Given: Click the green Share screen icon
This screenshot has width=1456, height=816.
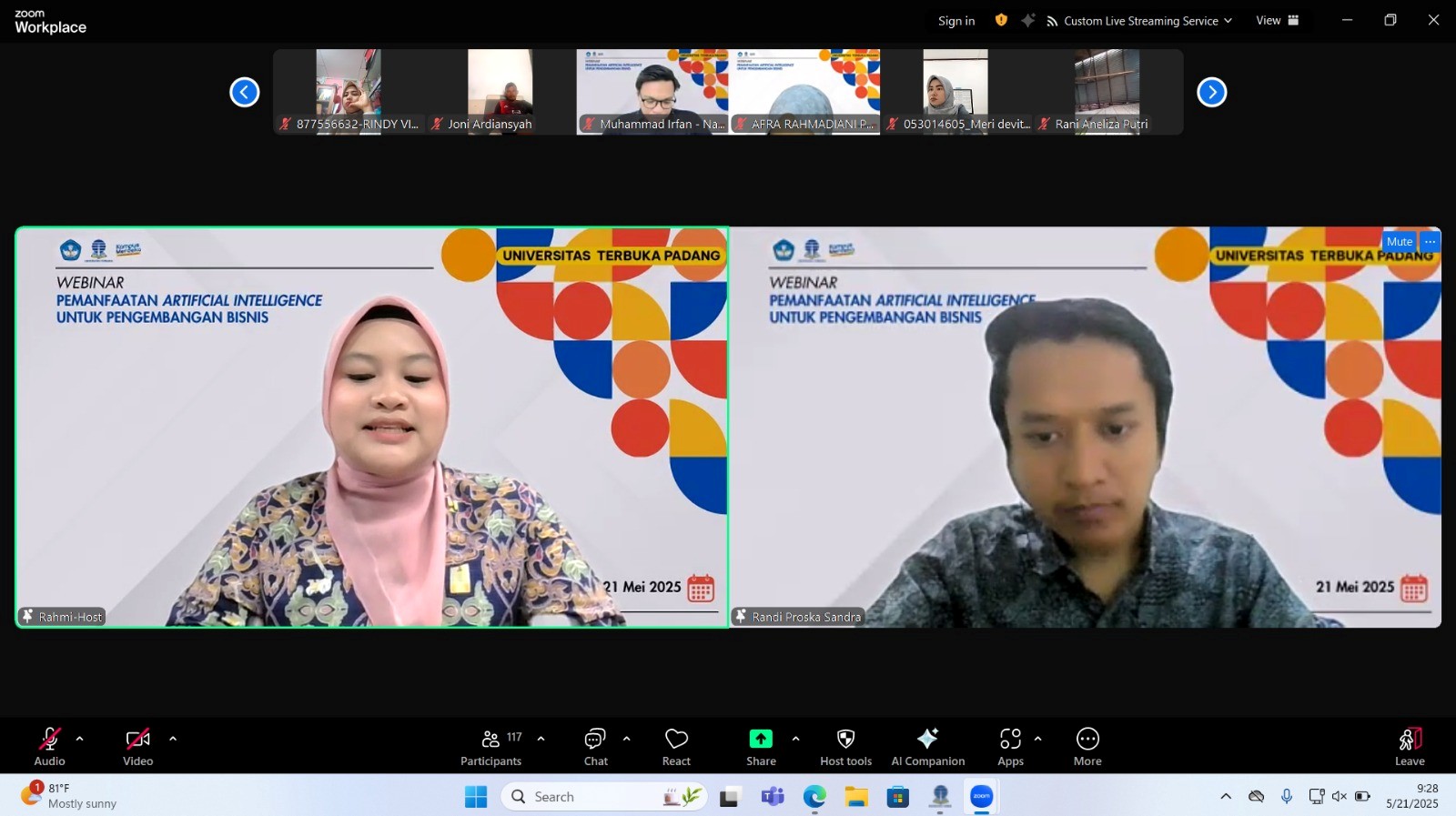Looking at the screenshot, I should click(761, 739).
